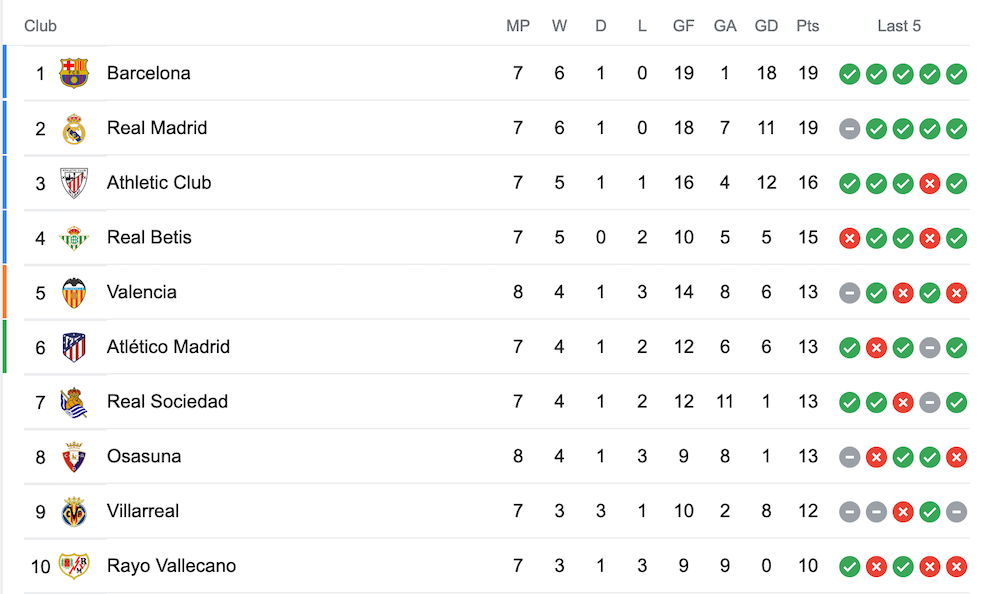Click Barcelona's latest green win icon
This screenshot has width=1000, height=594.
957,74
